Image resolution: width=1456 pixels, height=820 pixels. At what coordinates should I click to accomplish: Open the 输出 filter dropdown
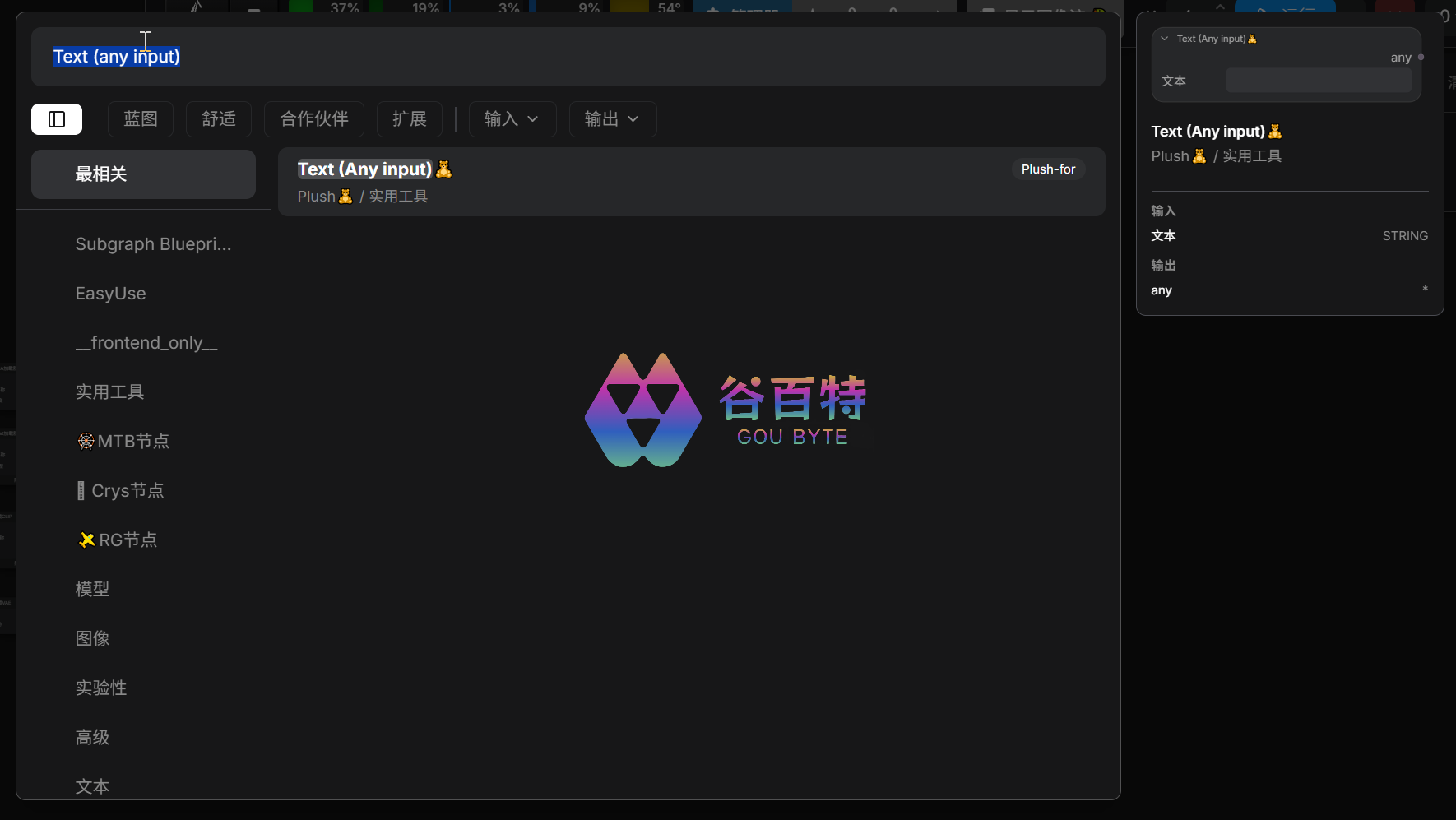pos(613,119)
